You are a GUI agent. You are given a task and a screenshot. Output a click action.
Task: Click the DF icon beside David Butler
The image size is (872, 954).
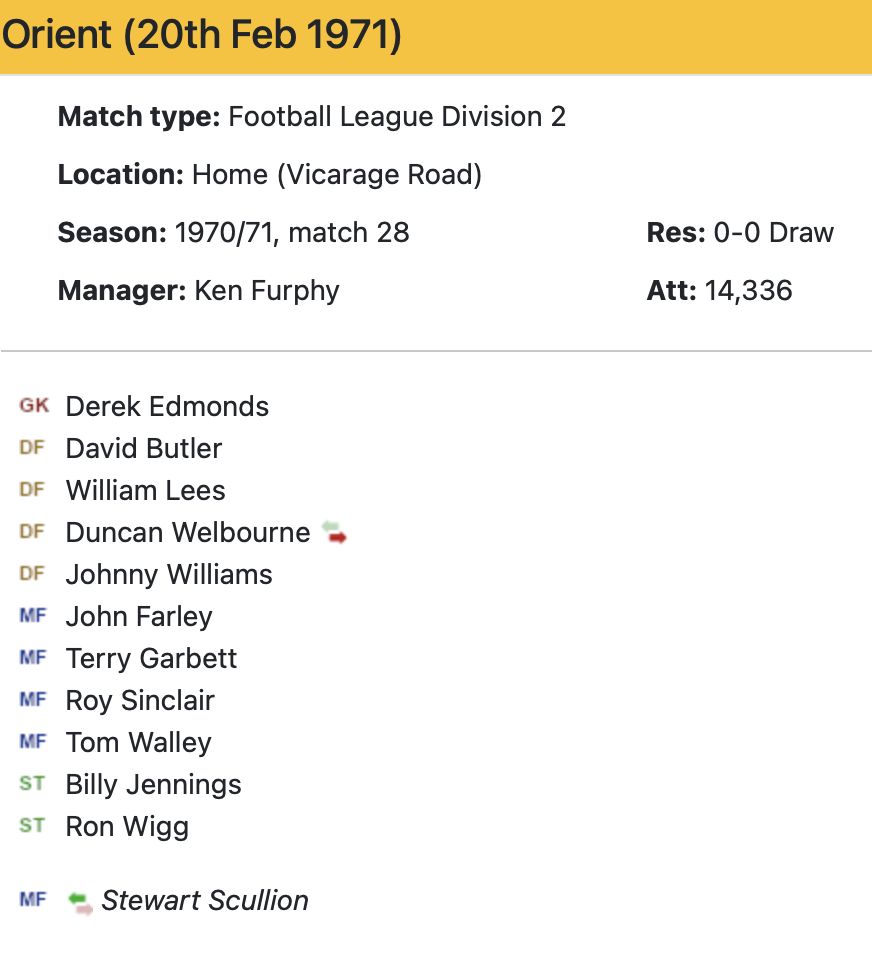tap(33, 448)
